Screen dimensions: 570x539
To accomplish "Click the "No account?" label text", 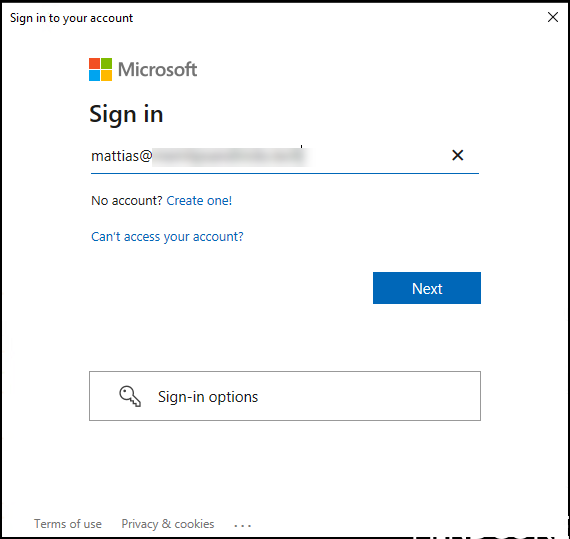I will click(x=127, y=201).
